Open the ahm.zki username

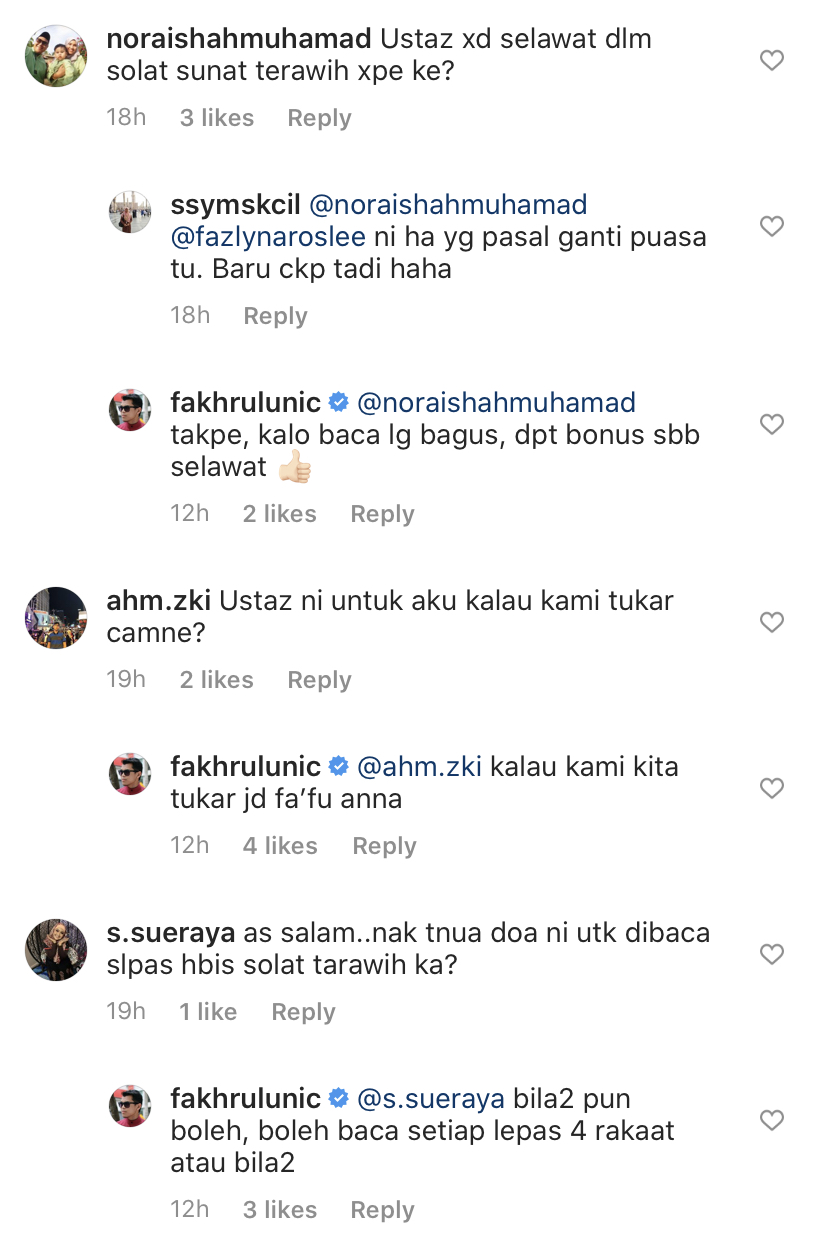158,601
